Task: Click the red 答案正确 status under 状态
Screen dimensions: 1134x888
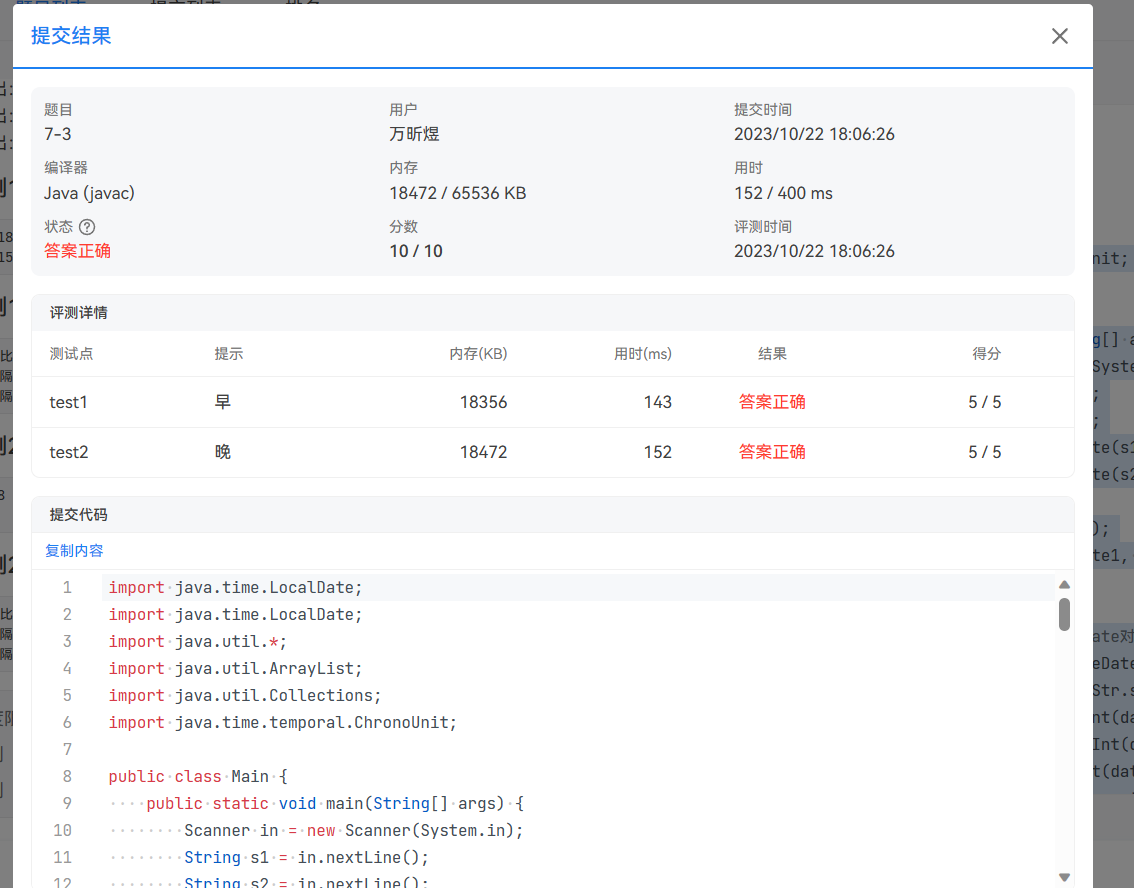Action: [x=77, y=251]
